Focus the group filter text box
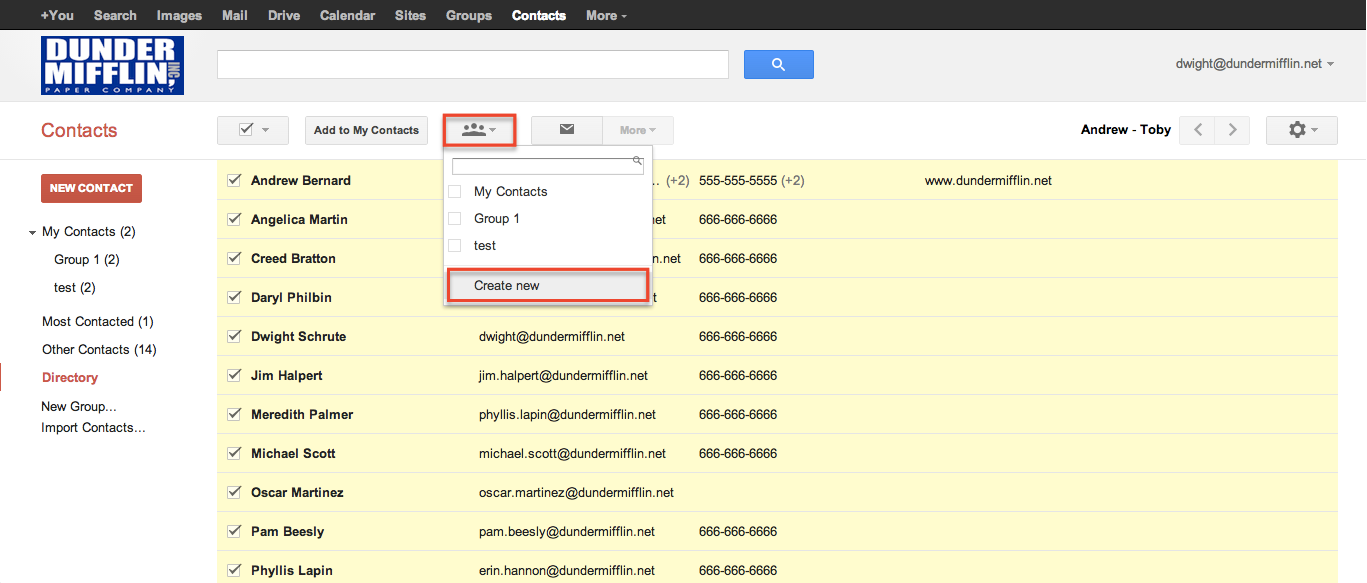The image size is (1367, 583). pos(548,166)
